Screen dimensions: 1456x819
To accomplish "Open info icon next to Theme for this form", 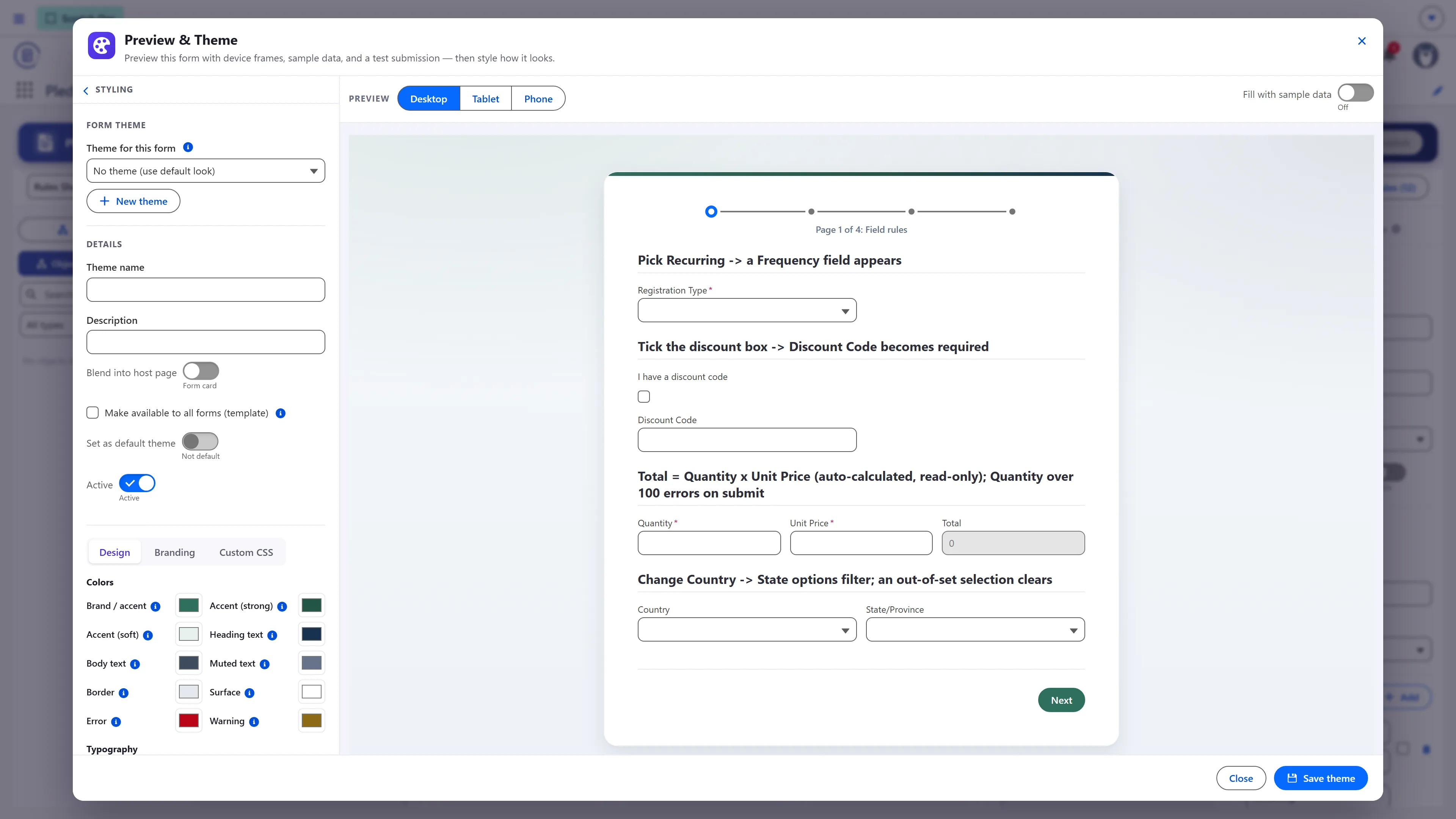I will (188, 147).
